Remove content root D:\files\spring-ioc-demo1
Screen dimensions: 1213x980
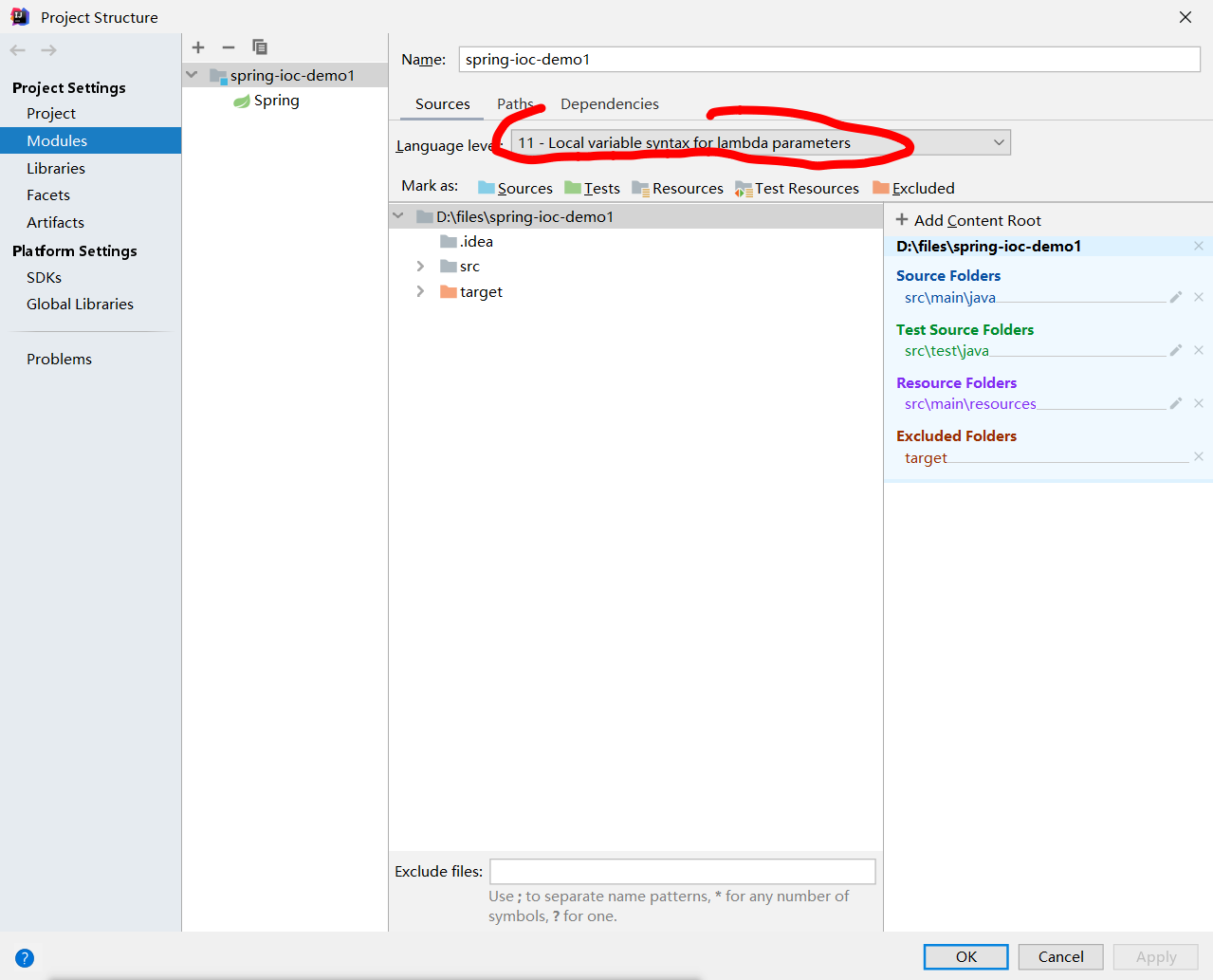point(1199,246)
